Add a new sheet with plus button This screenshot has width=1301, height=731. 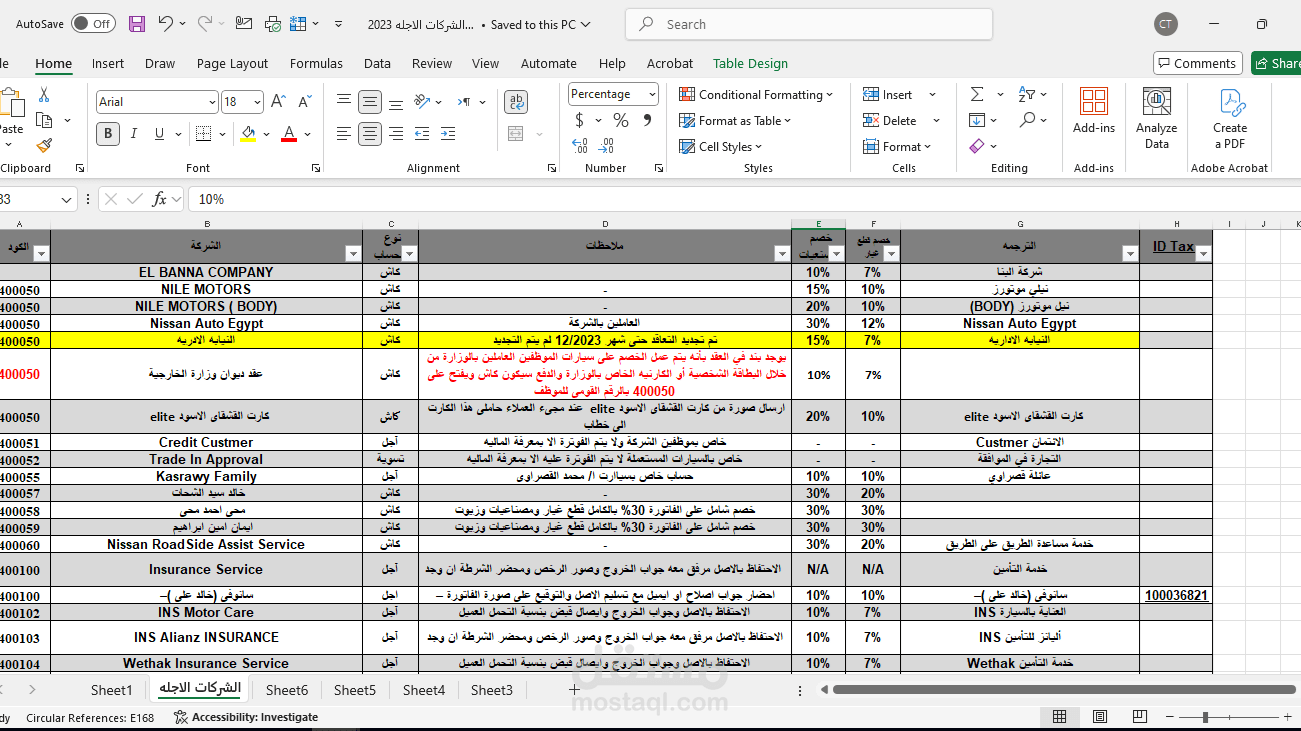coord(575,690)
